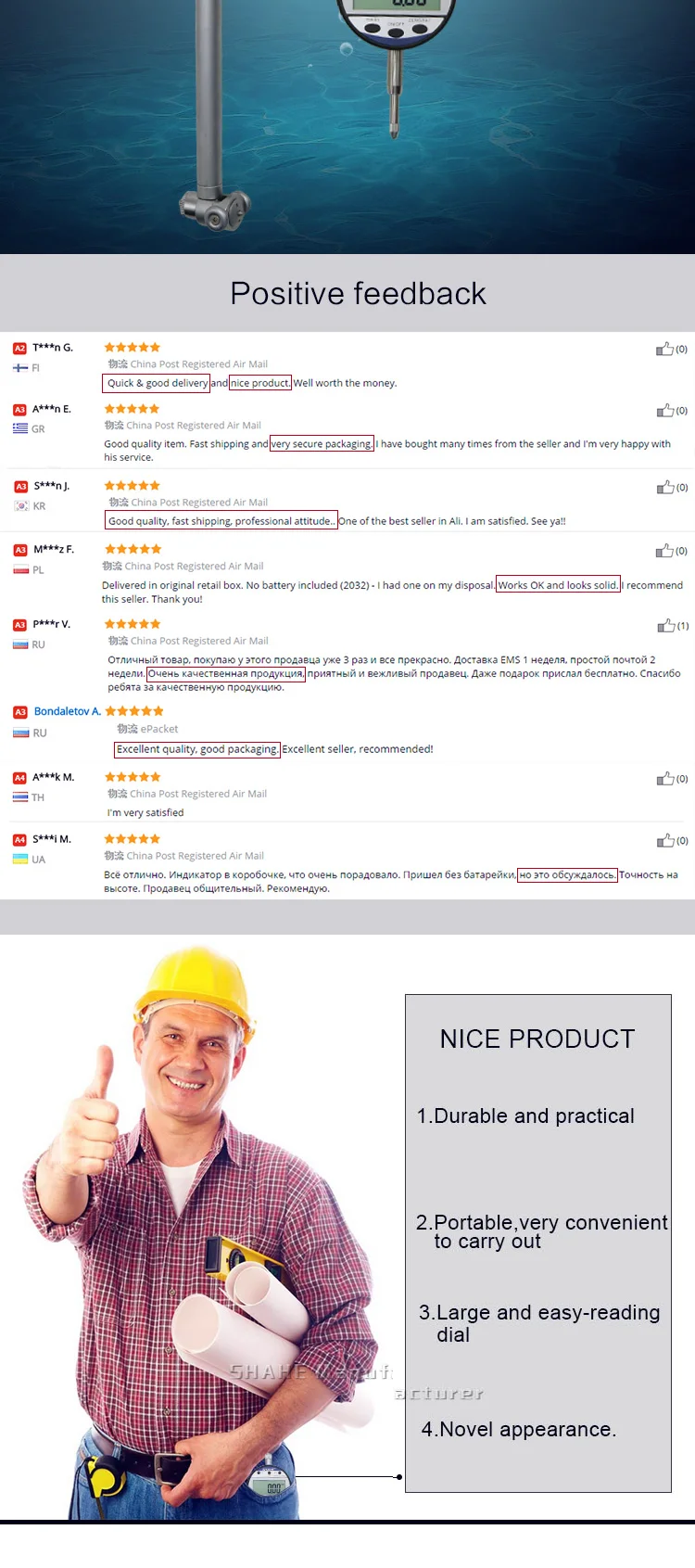Click the Finland flag under T***n G.

[19, 368]
